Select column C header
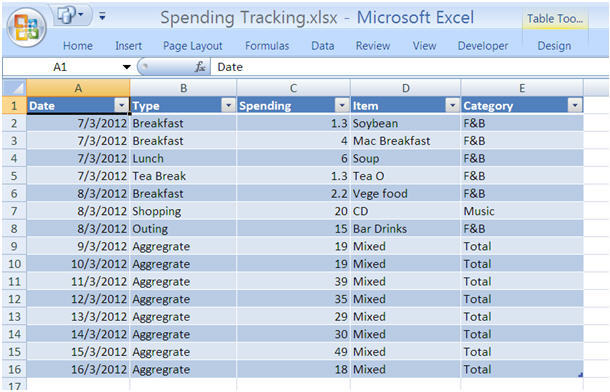610x392 pixels. [x=293, y=88]
